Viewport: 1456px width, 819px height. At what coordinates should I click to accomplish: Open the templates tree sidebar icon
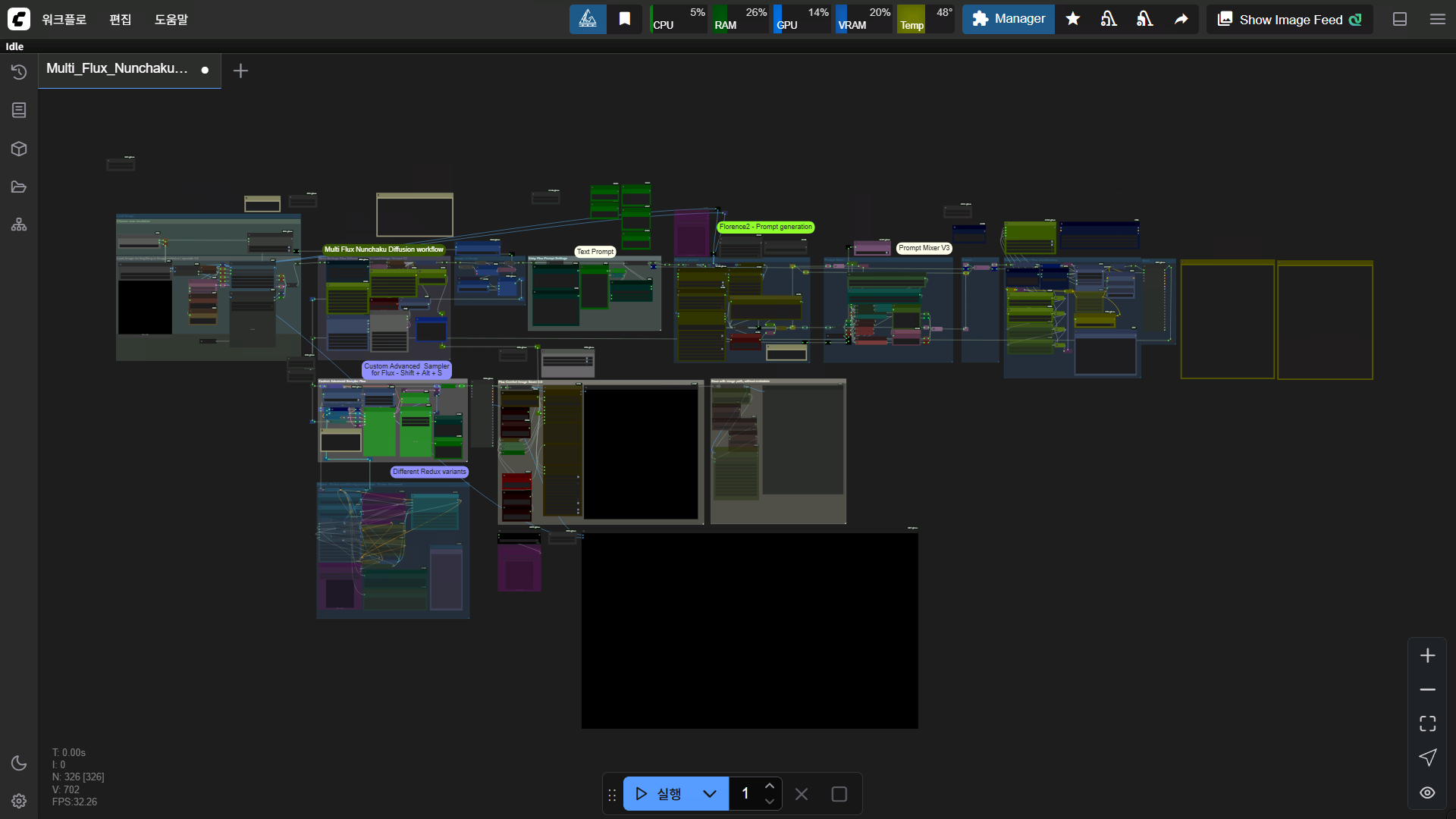click(x=19, y=225)
